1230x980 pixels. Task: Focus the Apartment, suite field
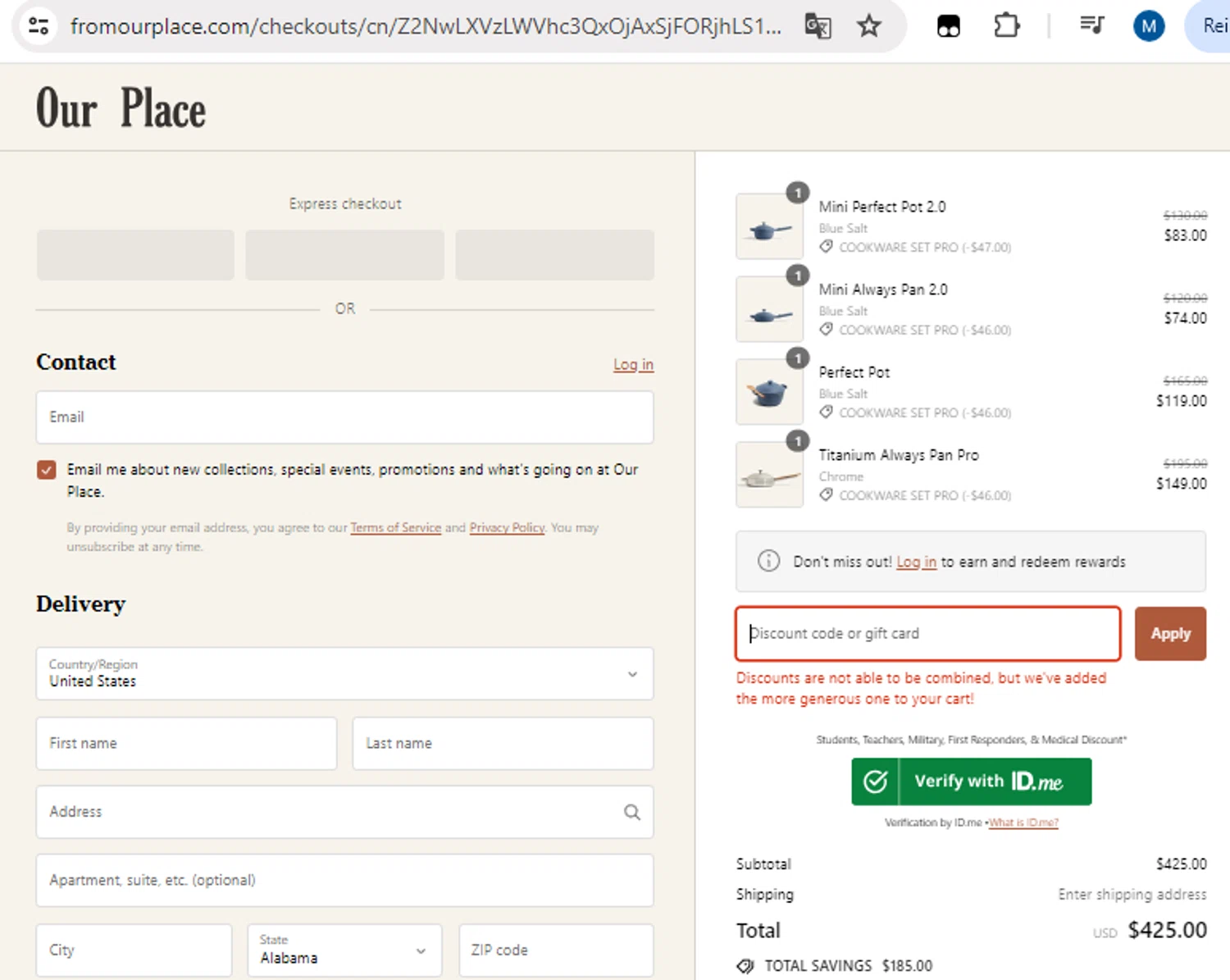coord(344,880)
